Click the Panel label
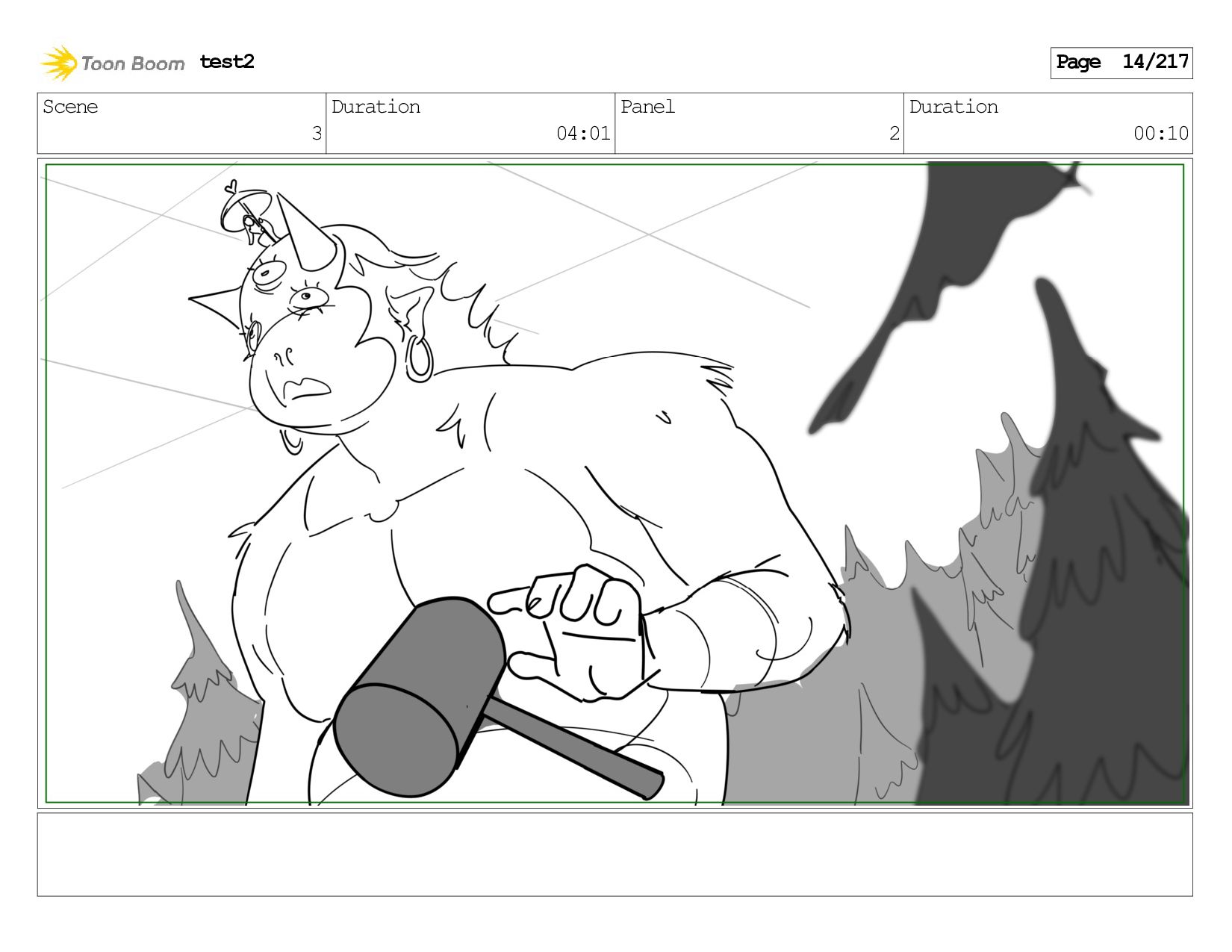Viewport: 1232px width, 952px height. (647, 107)
